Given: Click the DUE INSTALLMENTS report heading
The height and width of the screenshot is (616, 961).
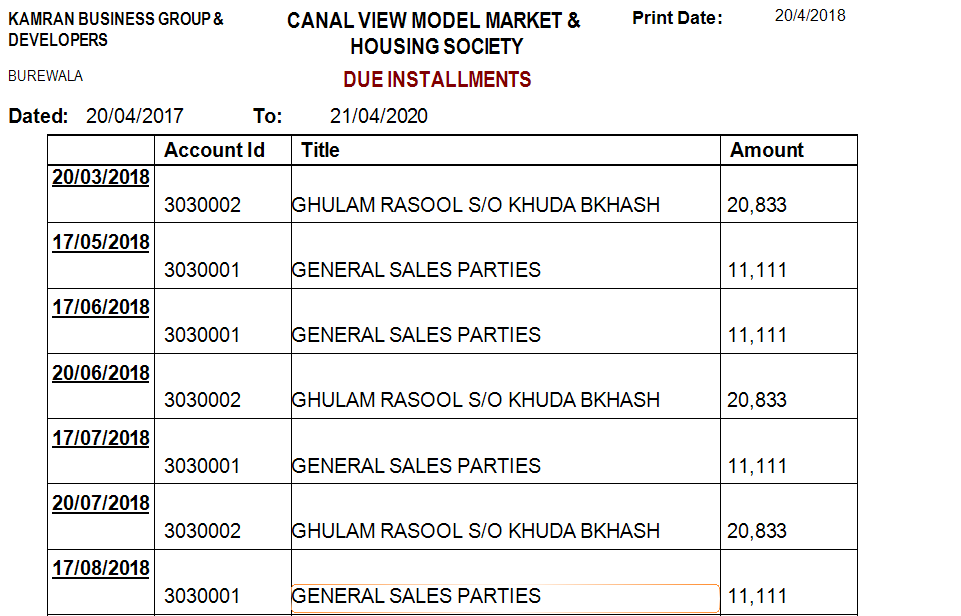Looking at the screenshot, I should point(437,80).
